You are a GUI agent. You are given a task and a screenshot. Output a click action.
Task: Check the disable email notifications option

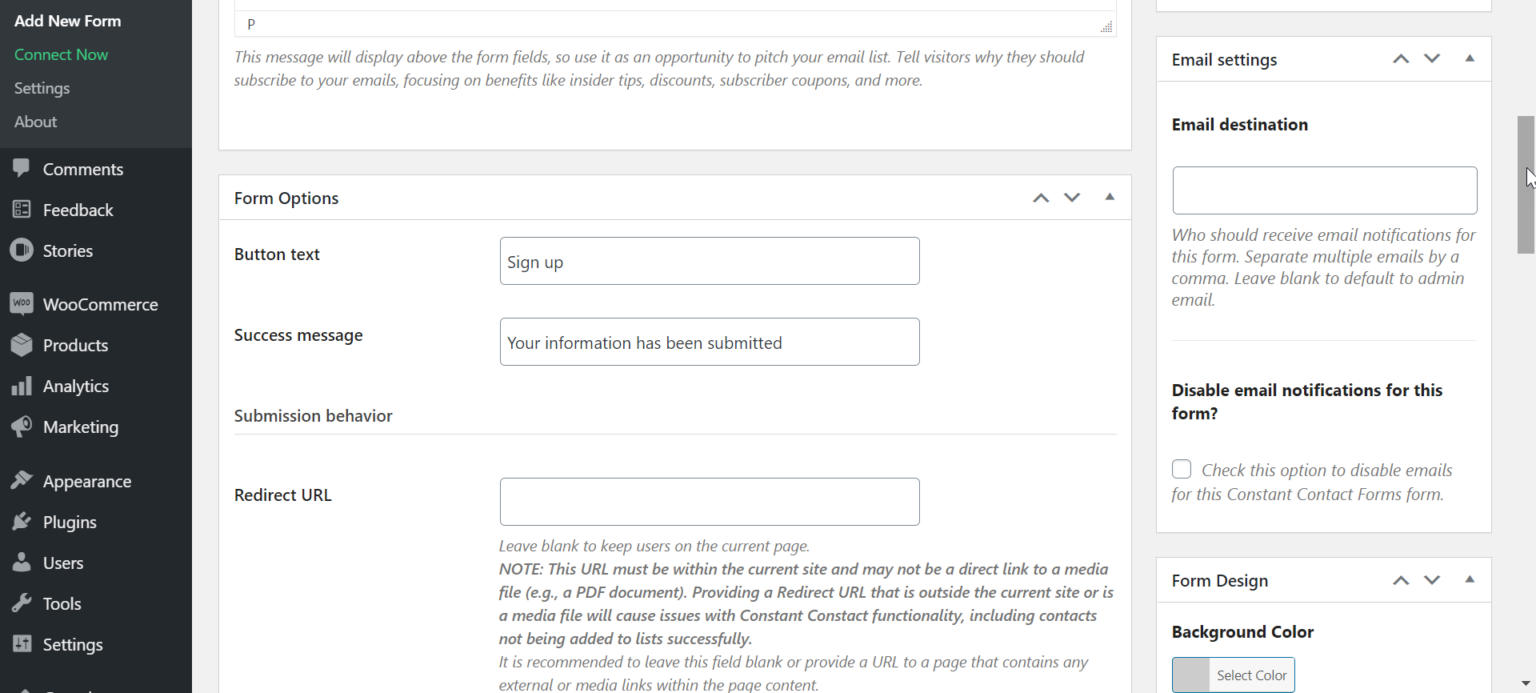pos(1181,468)
